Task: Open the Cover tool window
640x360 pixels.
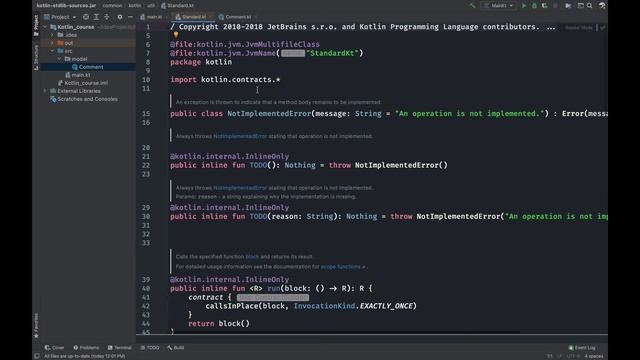Action: point(54,348)
